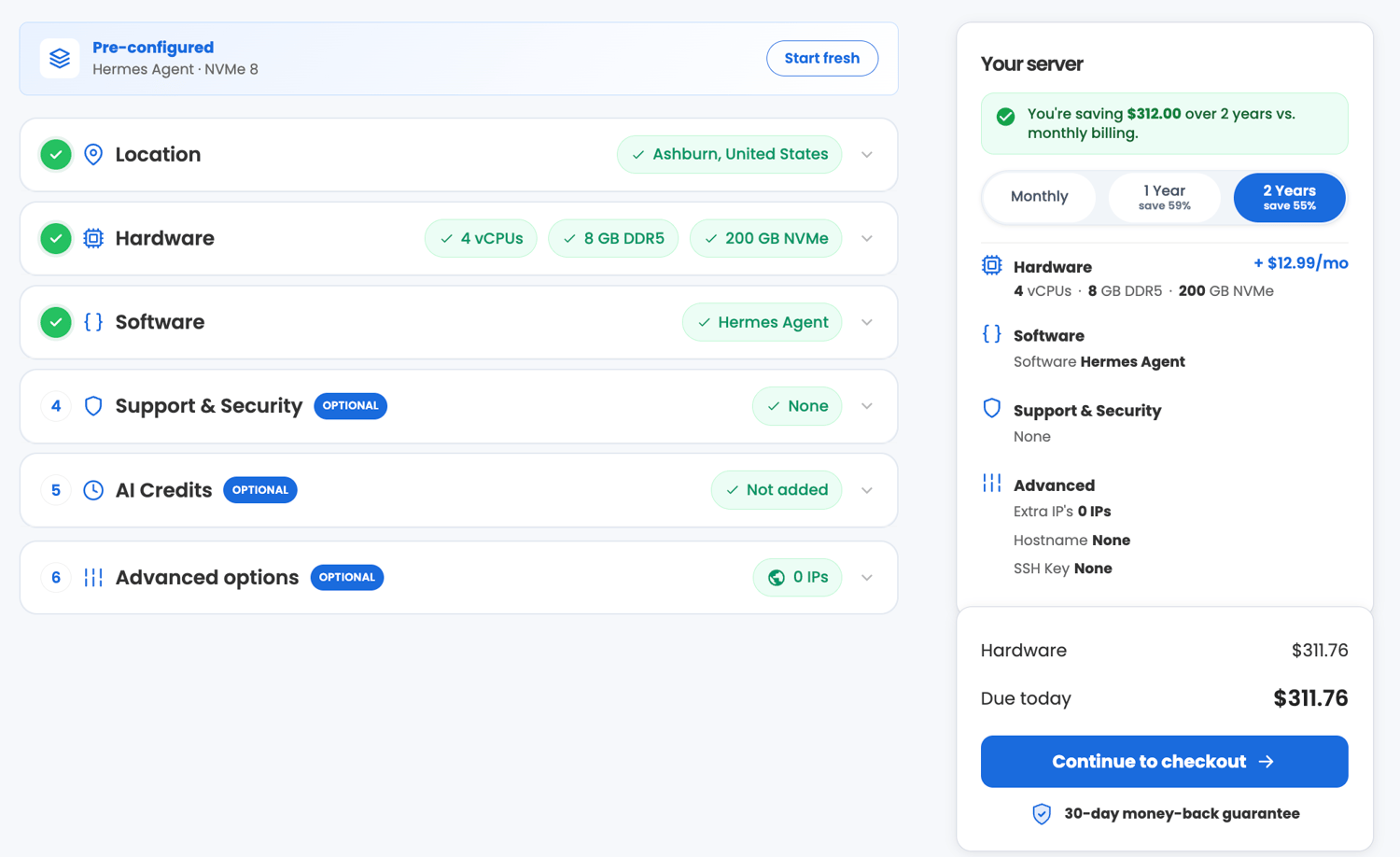Select the Monthly billing option

pyautogui.click(x=1039, y=197)
